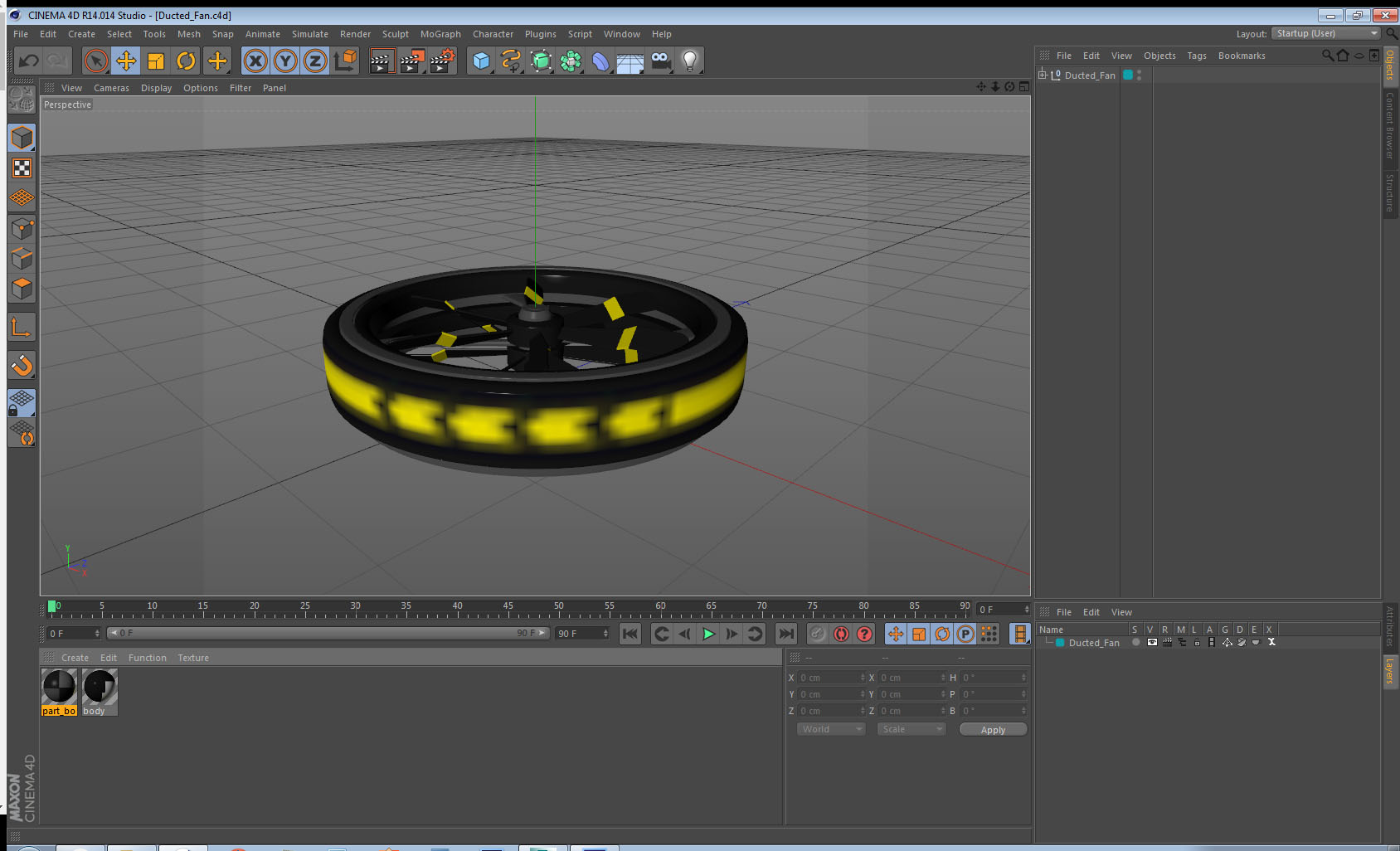Image resolution: width=1400 pixels, height=851 pixels.
Task: Go to end of animation
Action: [785, 634]
